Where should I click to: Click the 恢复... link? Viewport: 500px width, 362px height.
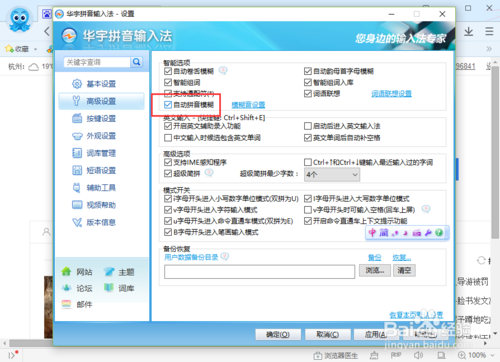click(x=402, y=257)
